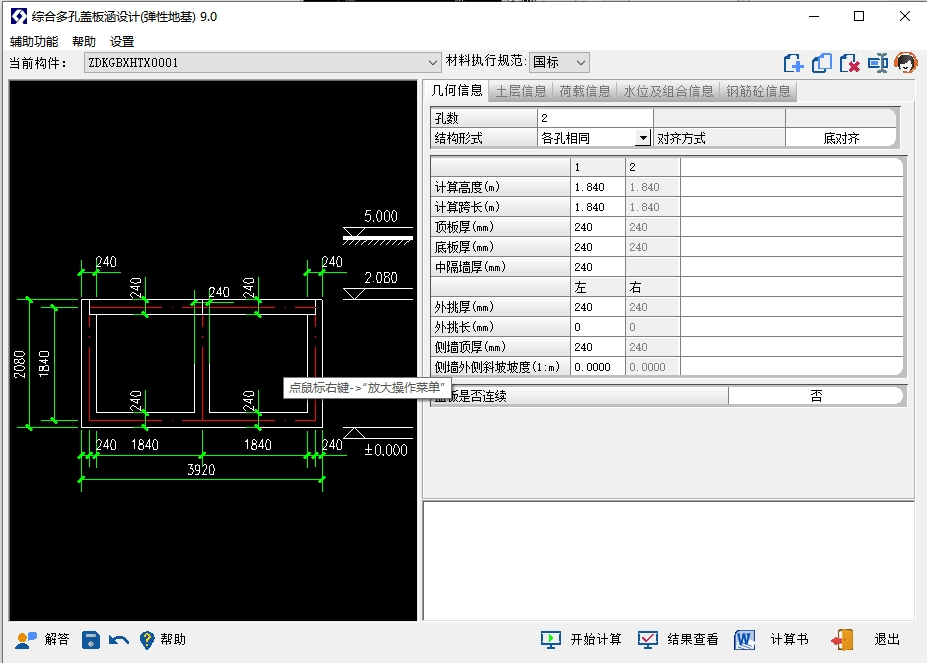Screen dimensions: 927x663
Task: Open the 辅助功能 menu
Action: coord(34,42)
